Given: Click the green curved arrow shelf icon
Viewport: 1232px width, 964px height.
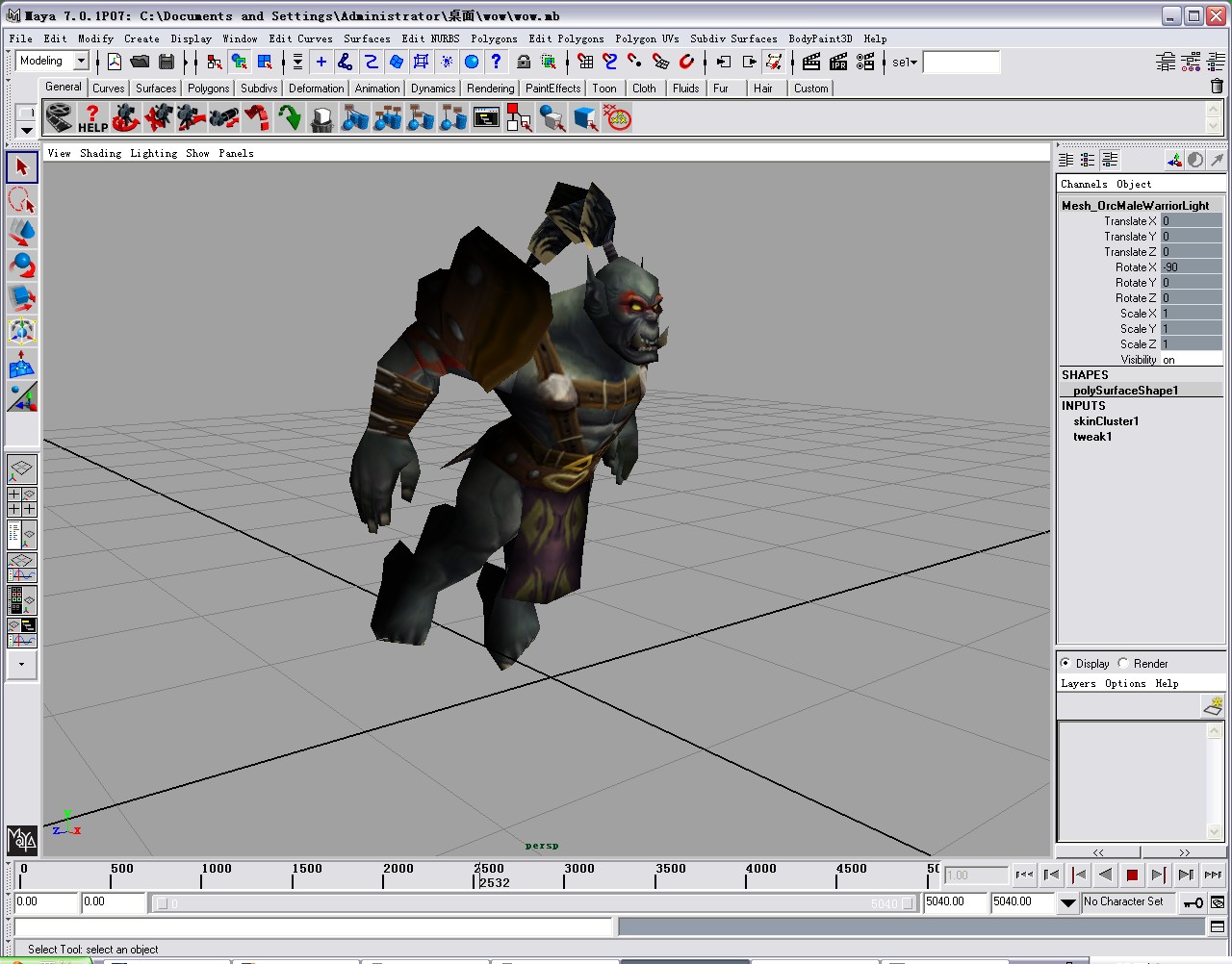Looking at the screenshot, I should coord(289,118).
